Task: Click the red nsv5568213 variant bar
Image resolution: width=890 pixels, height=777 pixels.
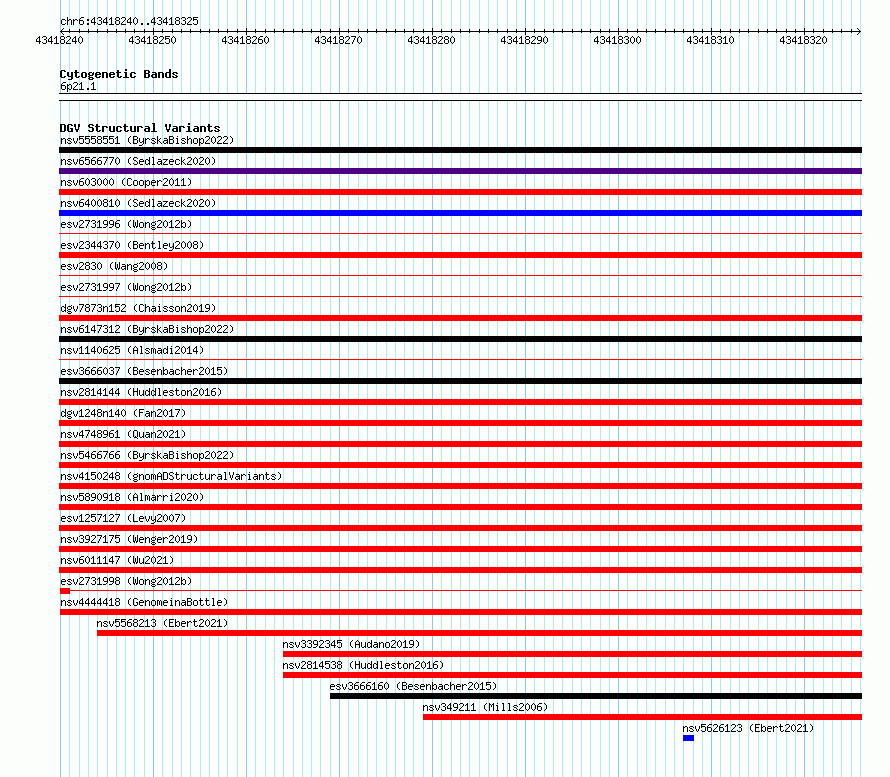Action: pos(480,633)
